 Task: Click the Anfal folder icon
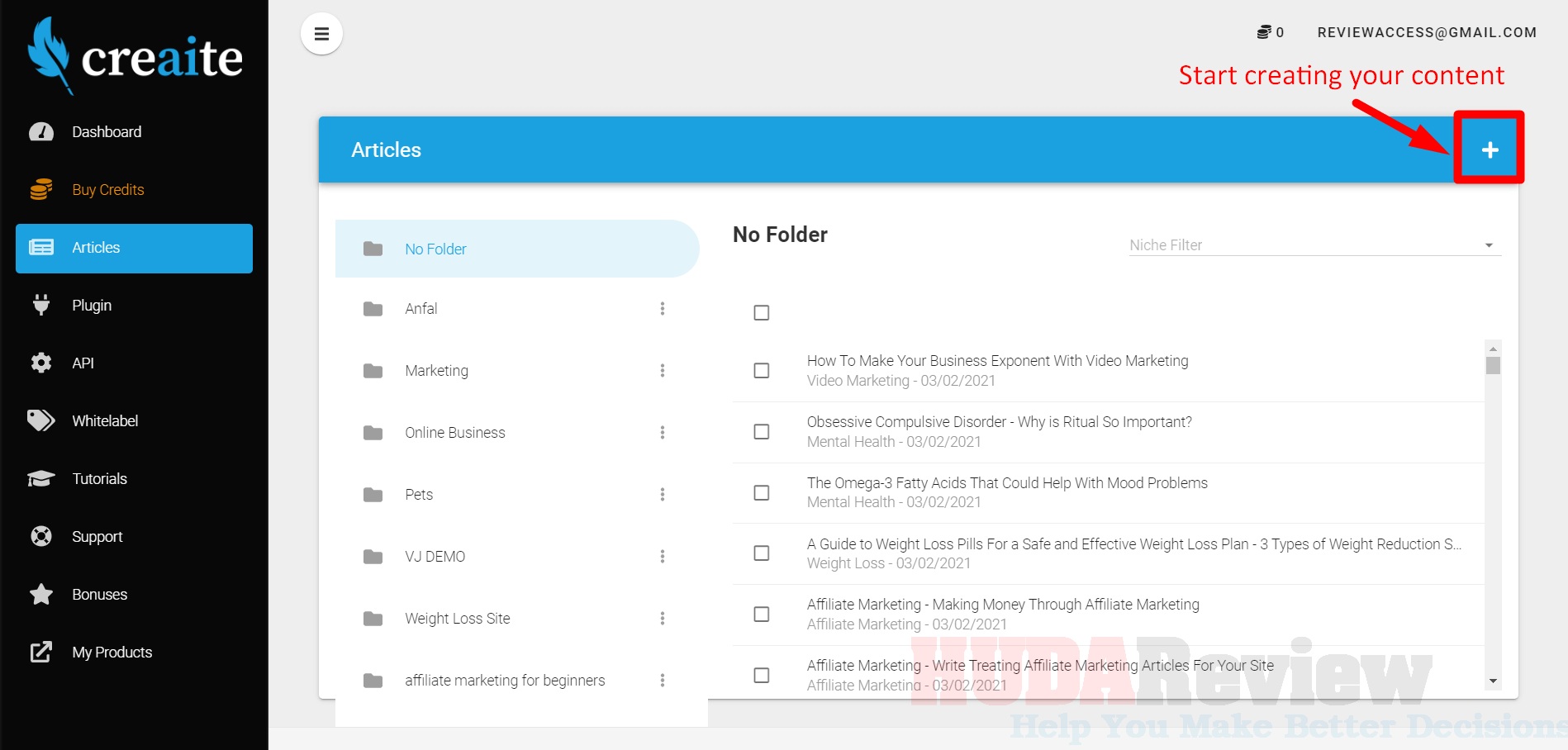[373, 309]
